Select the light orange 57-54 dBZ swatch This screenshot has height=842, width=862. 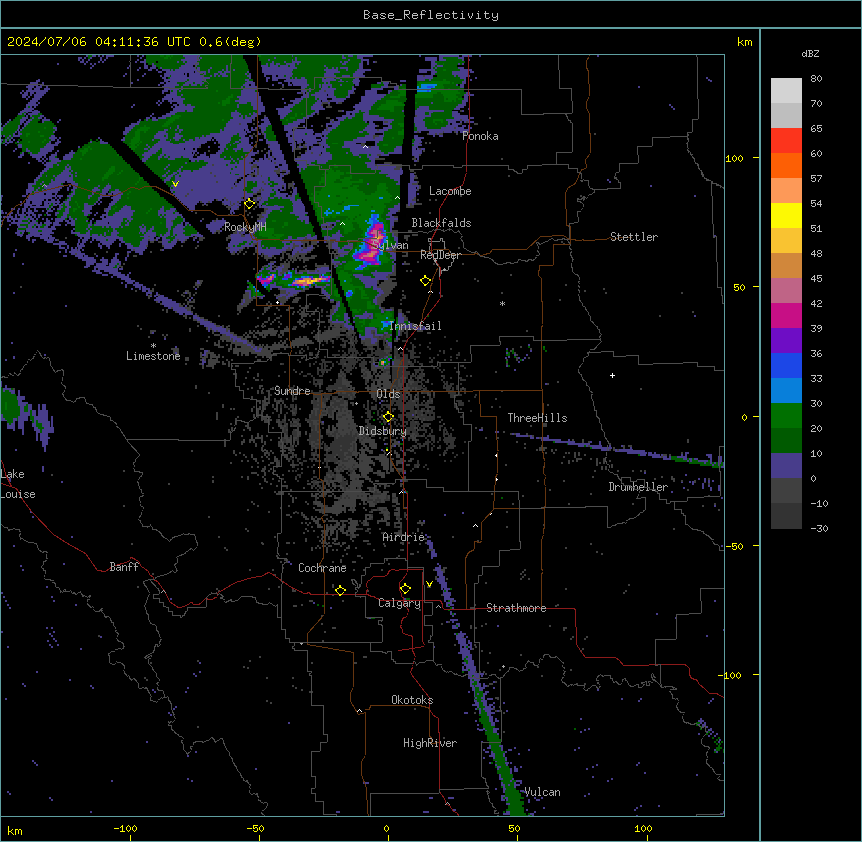coord(786,191)
